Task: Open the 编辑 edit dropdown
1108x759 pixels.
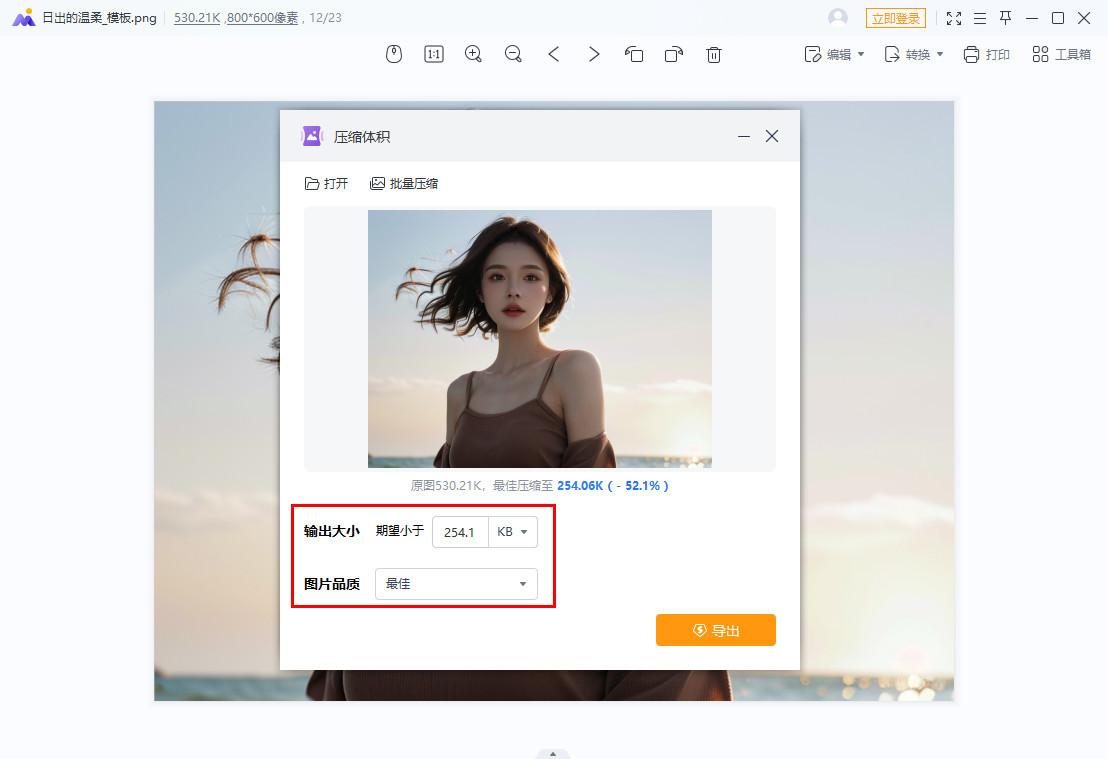Action: click(x=833, y=54)
